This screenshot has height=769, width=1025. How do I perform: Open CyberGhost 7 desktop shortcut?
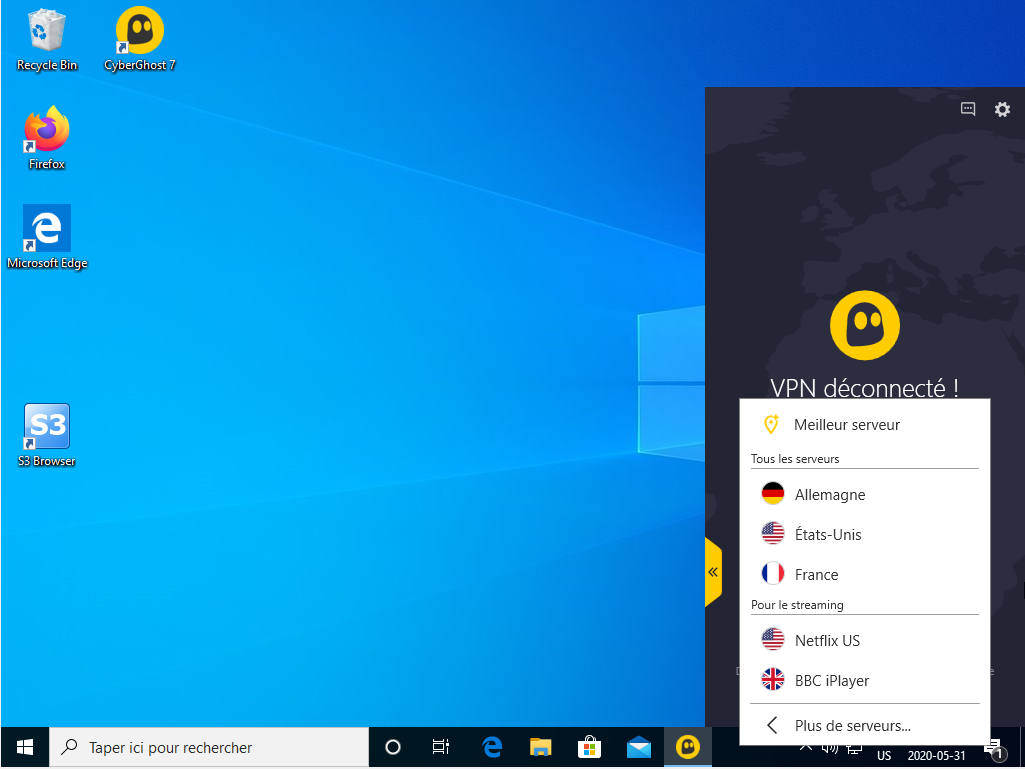(x=140, y=40)
